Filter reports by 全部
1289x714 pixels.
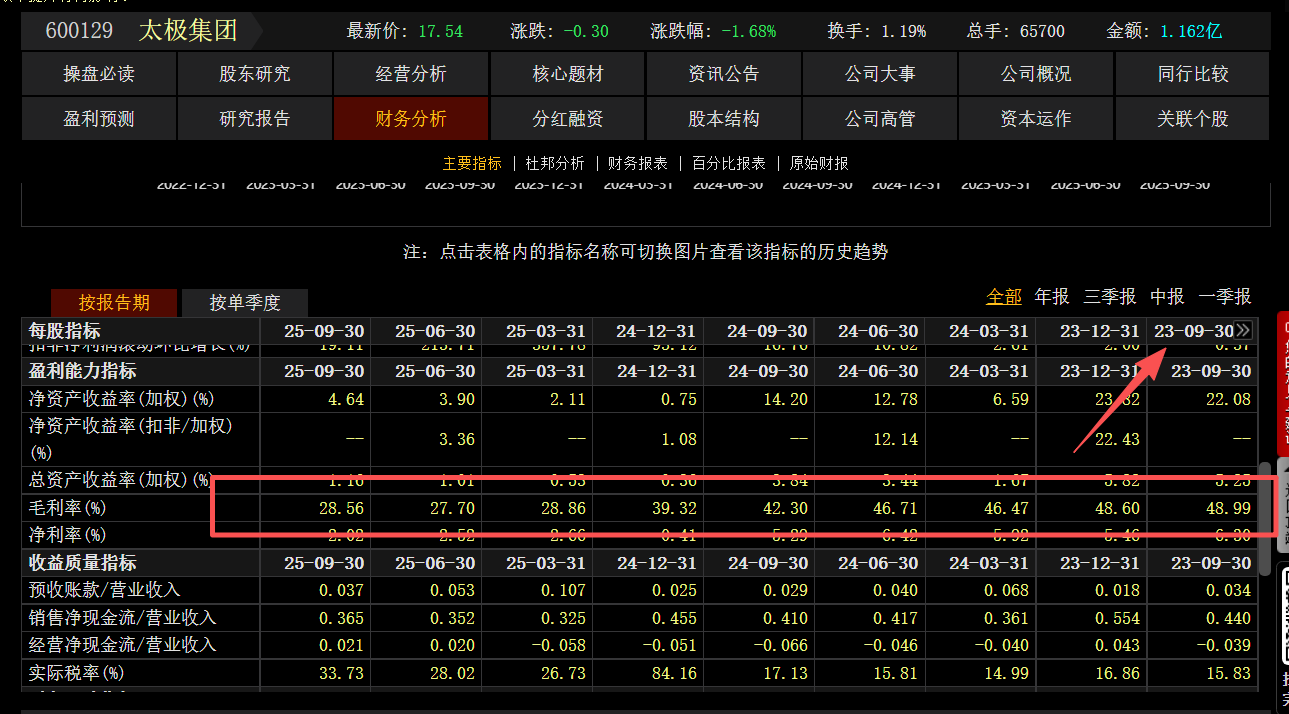click(x=1004, y=297)
